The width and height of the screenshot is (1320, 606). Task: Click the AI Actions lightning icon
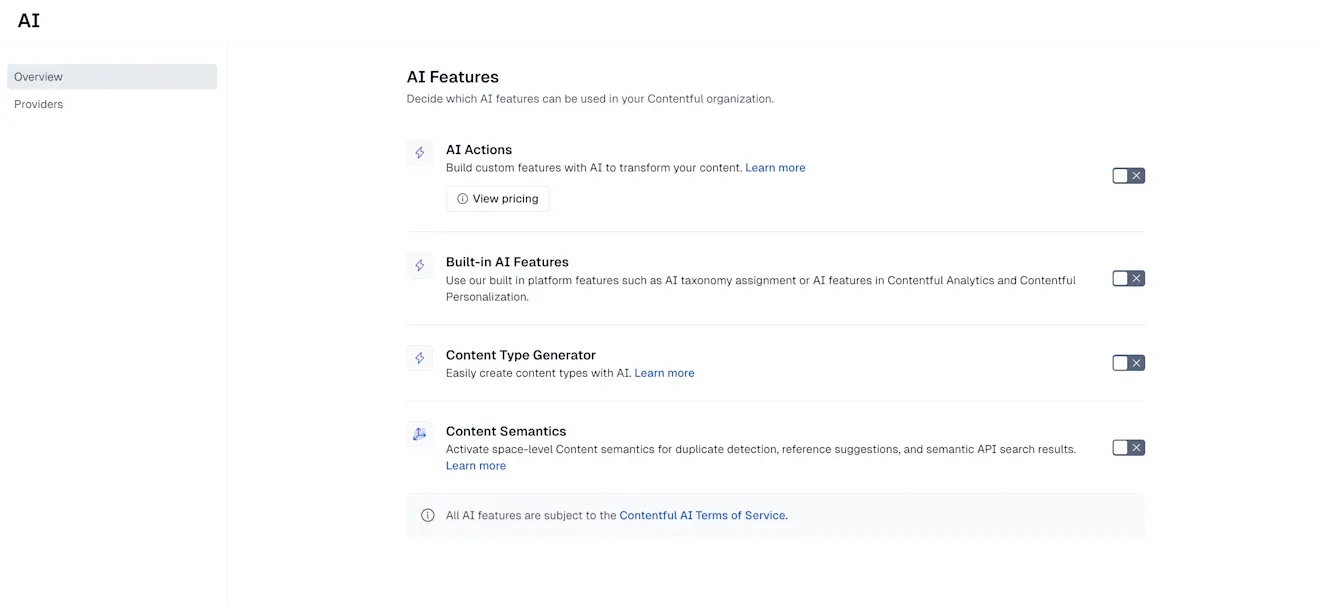click(420, 153)
